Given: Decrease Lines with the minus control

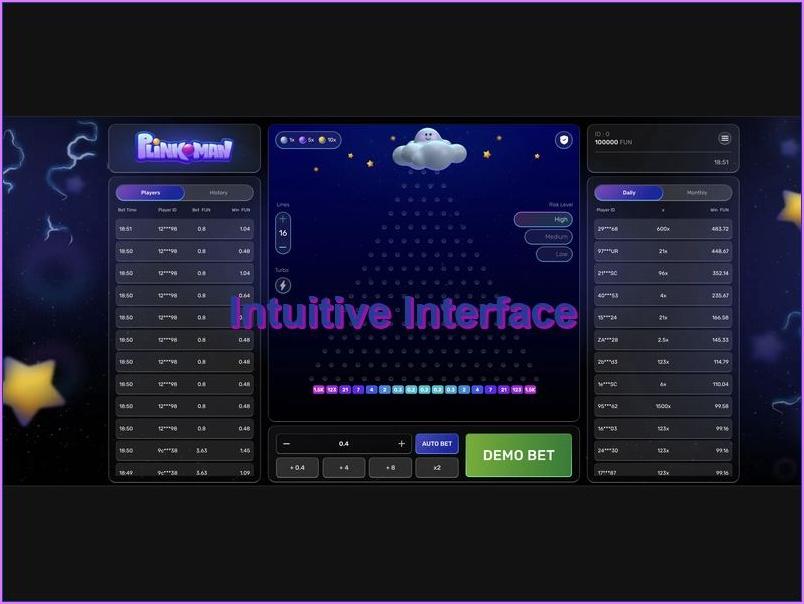Looking at the screenshot, I should coord(284,246).
